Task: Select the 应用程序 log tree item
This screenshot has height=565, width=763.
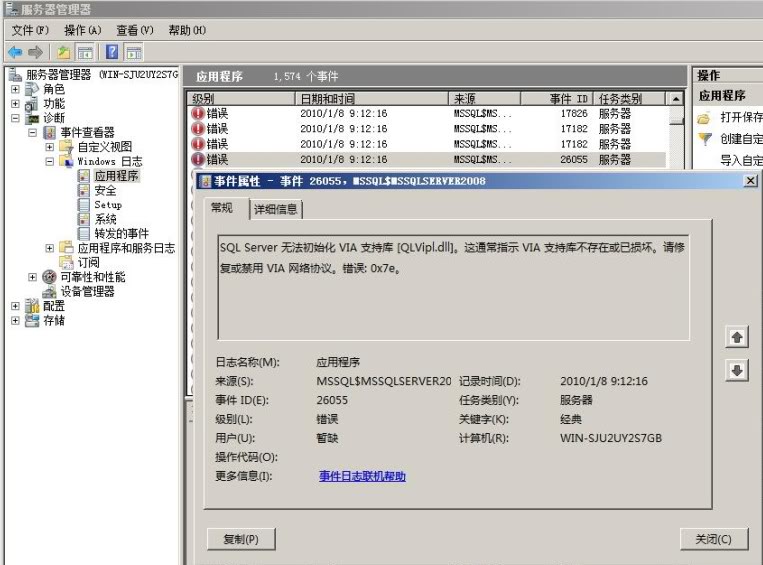Action: click(116, 176)
